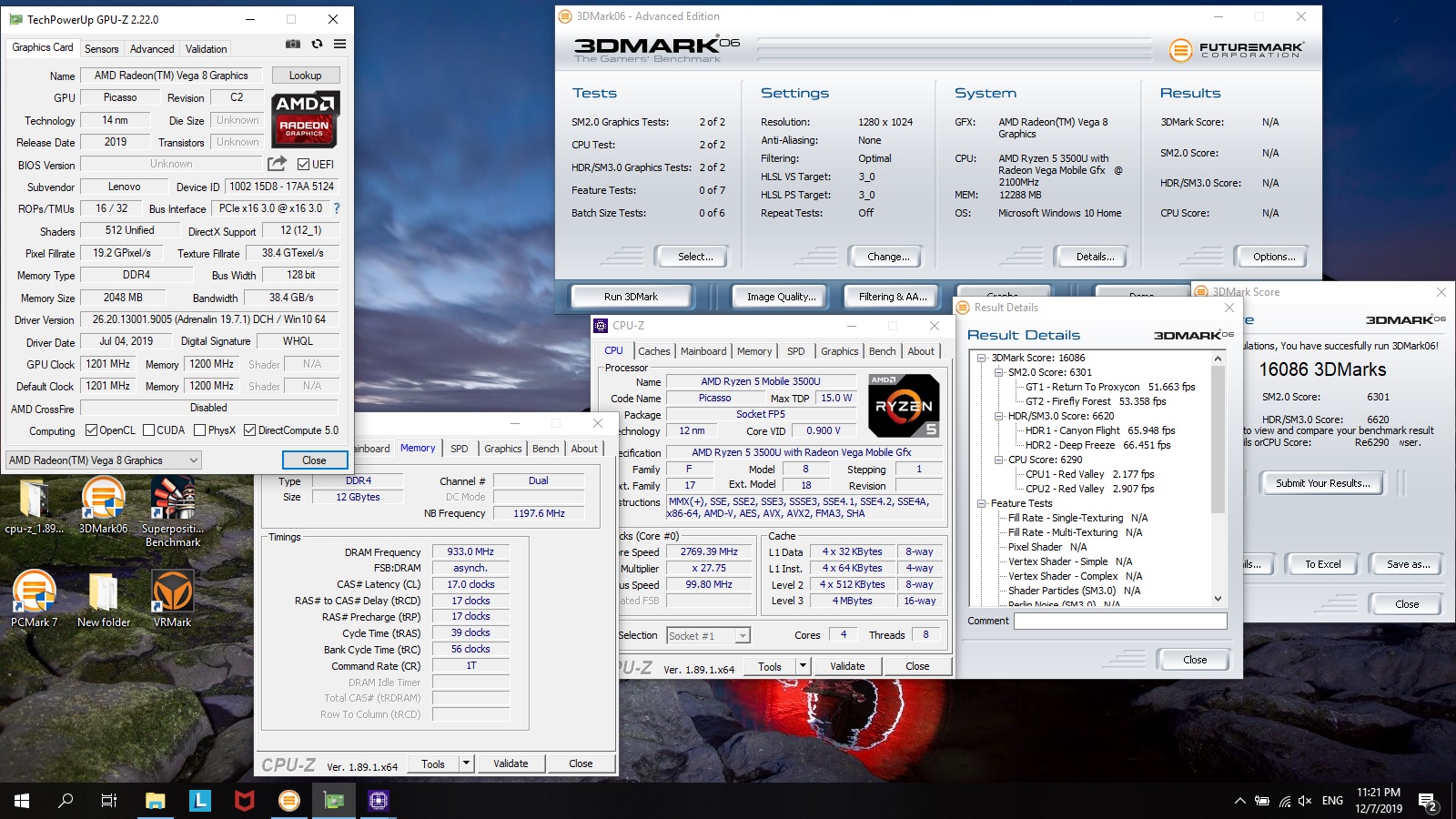This screenshot has height=819, width=1456.
Task: Switch to the Advanced tab in GPU-Z
Action: point(152,49)
